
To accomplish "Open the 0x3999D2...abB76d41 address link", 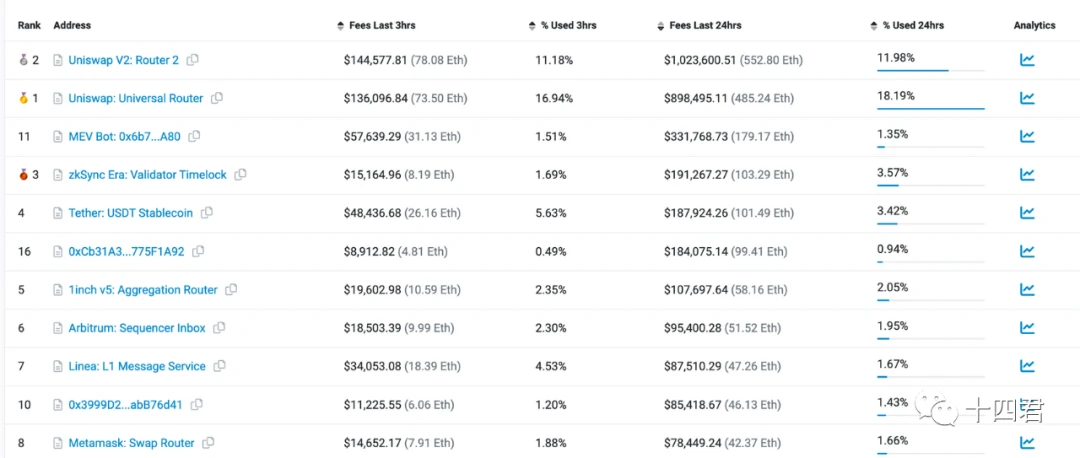I will [125, 404].
